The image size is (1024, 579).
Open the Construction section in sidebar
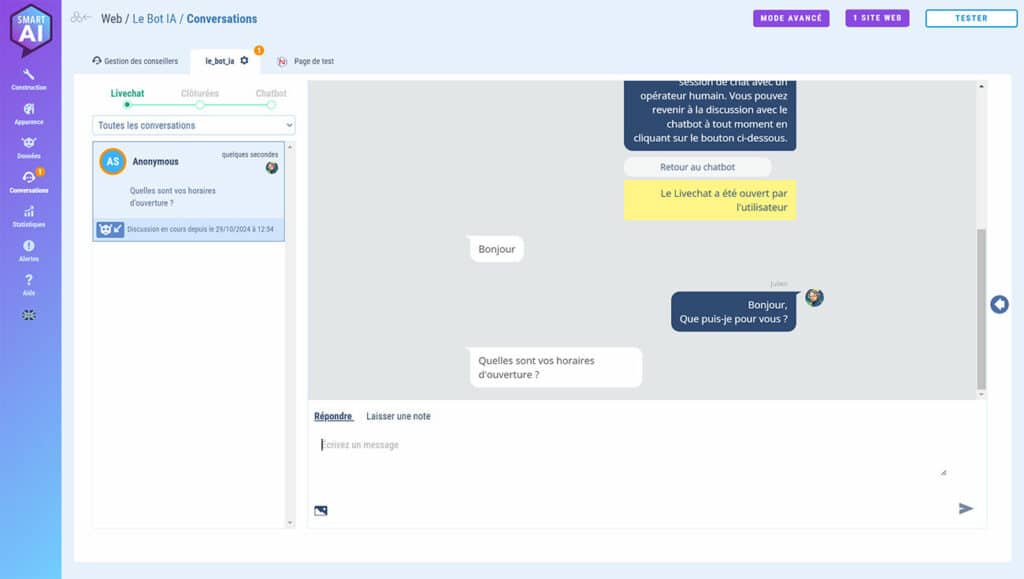tap(29, 78)
